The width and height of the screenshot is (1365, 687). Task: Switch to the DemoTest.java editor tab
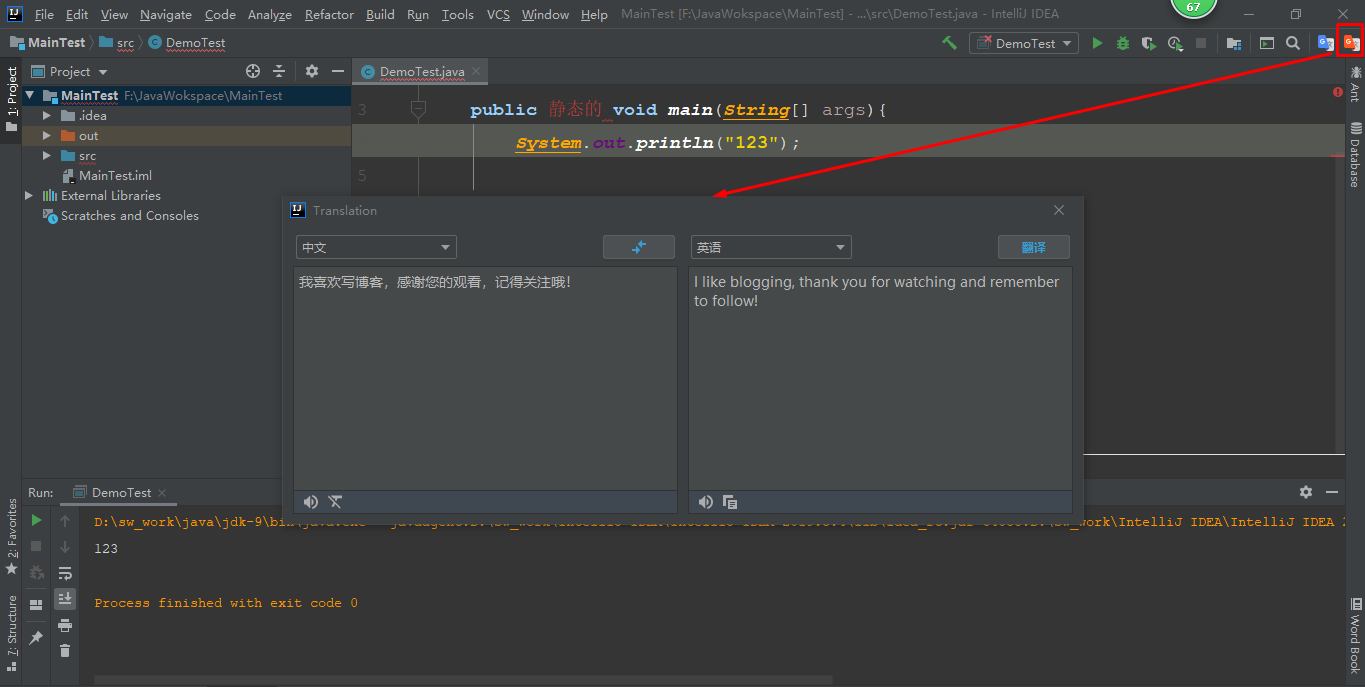(419, 71)
